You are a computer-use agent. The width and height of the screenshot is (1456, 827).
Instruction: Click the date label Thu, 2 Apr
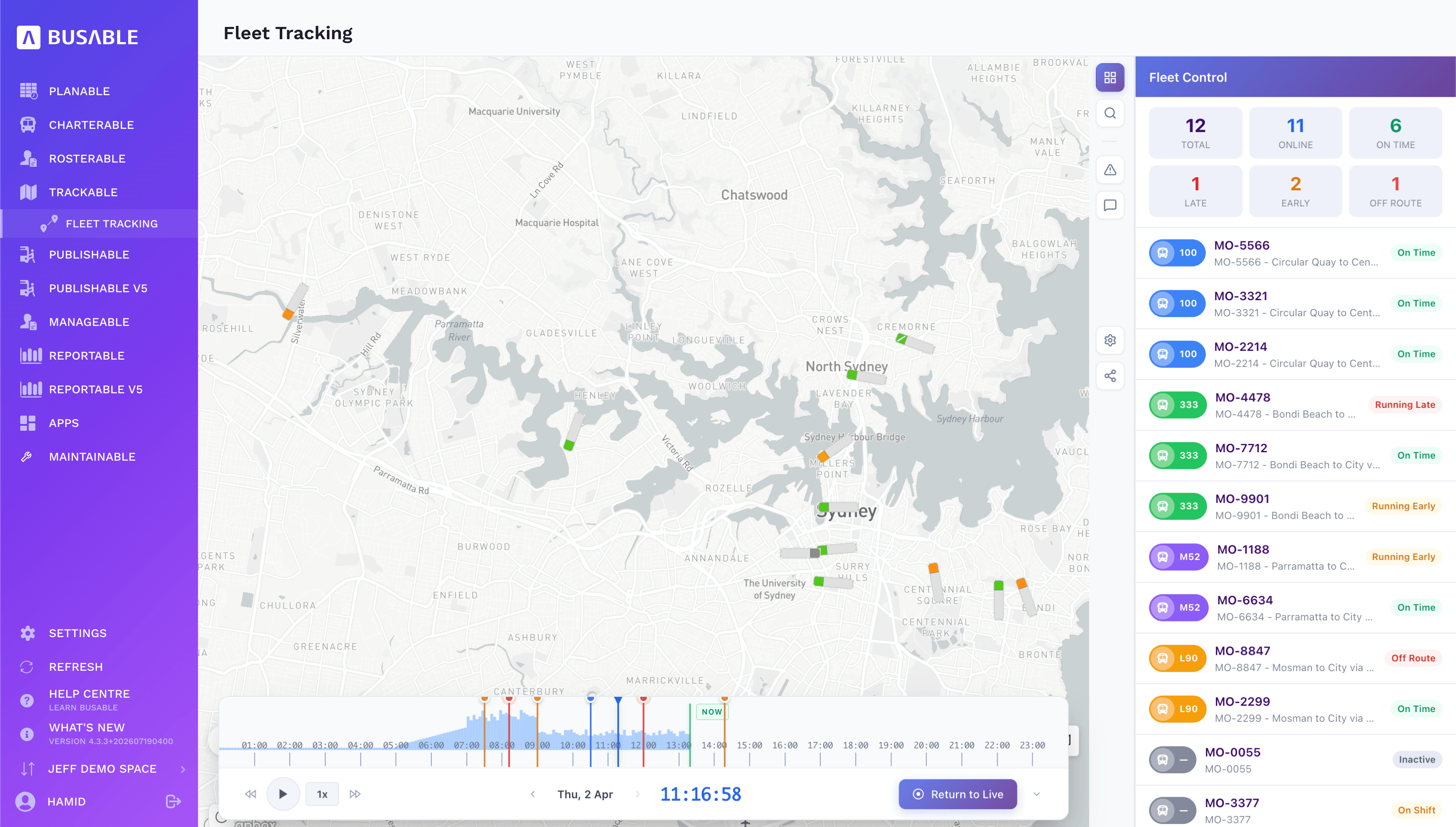pos(585,794)
